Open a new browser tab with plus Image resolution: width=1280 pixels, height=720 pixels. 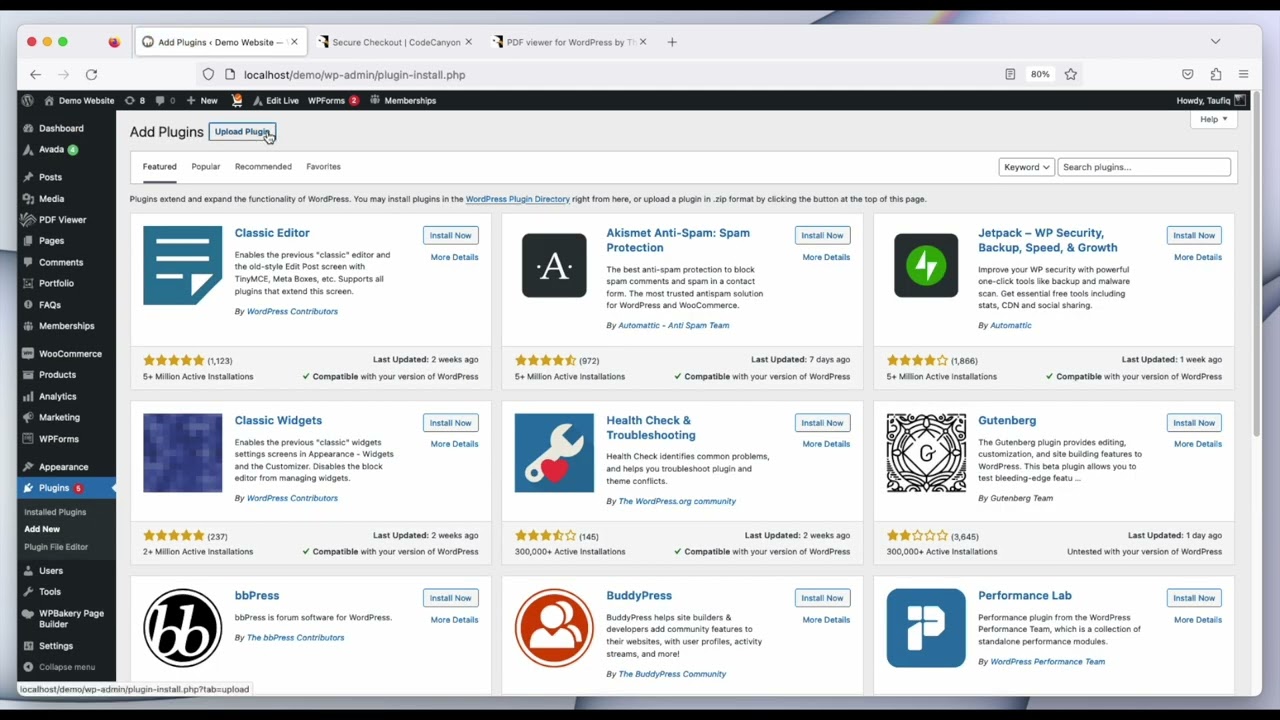click(x=672, y=42)
